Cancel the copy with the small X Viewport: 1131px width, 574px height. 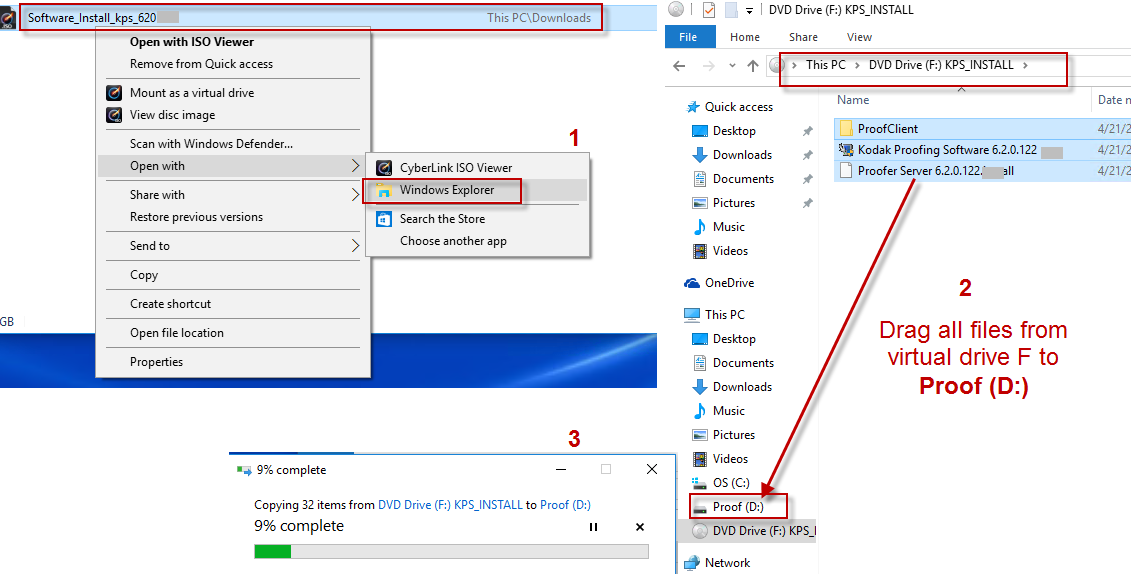coord(639,527)
